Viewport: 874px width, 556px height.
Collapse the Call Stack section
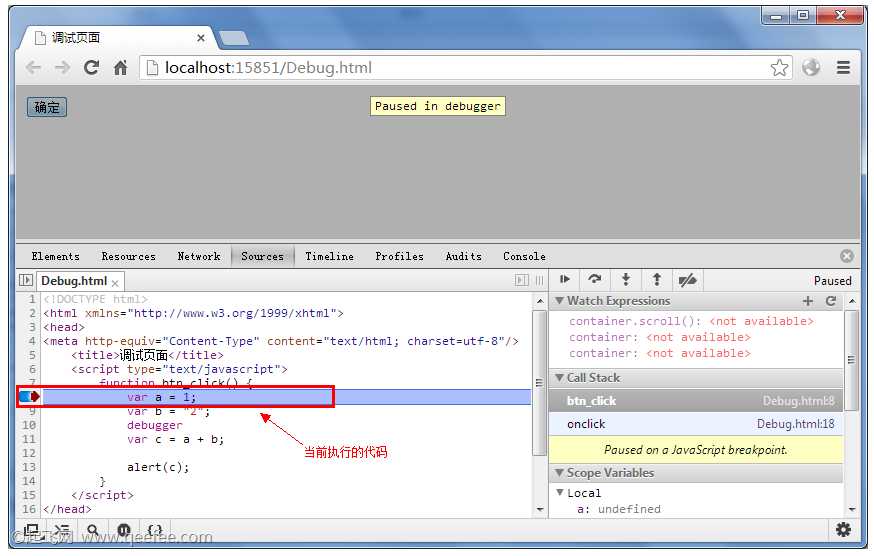point(559,378)
